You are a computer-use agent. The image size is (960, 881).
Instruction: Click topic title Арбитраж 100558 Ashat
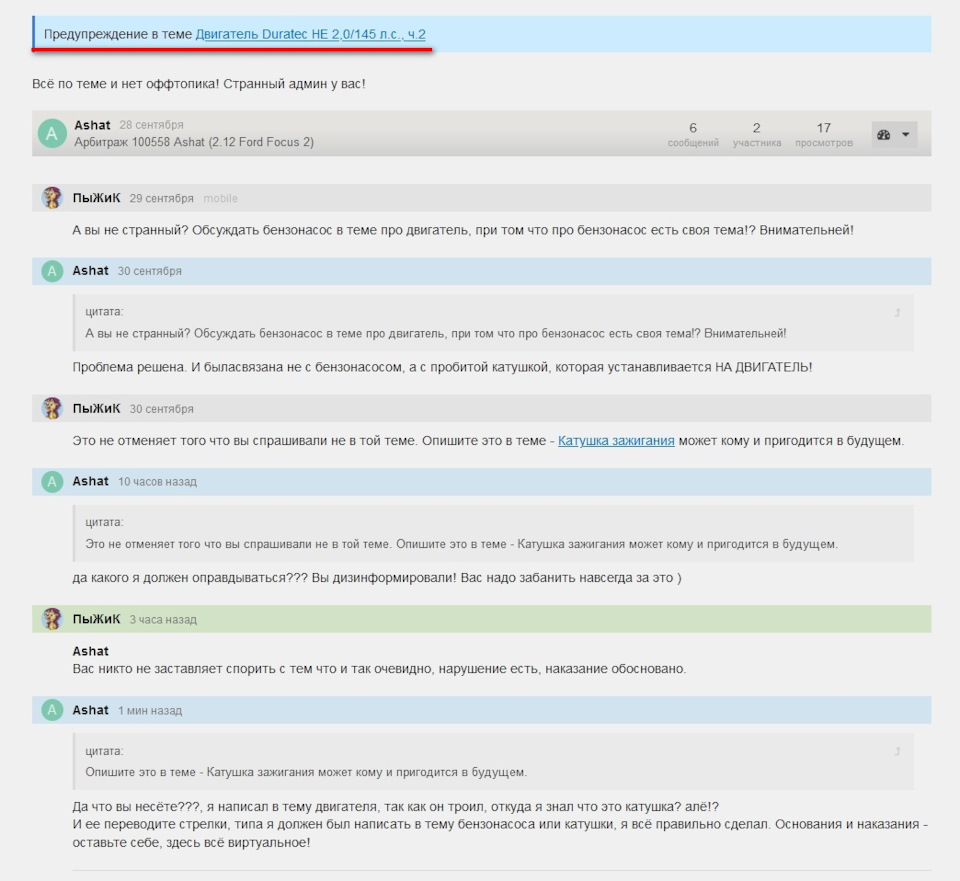pos(194,142)
